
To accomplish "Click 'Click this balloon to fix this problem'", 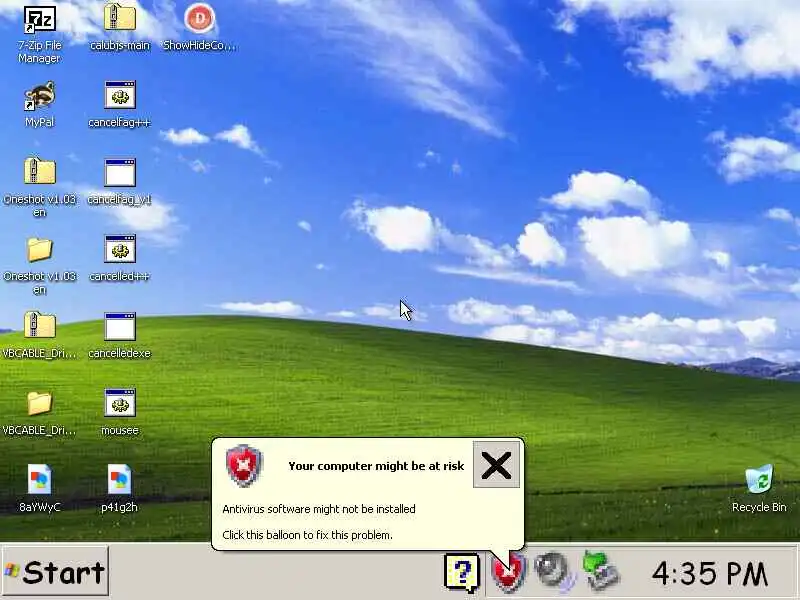I will tap(308, 535).
